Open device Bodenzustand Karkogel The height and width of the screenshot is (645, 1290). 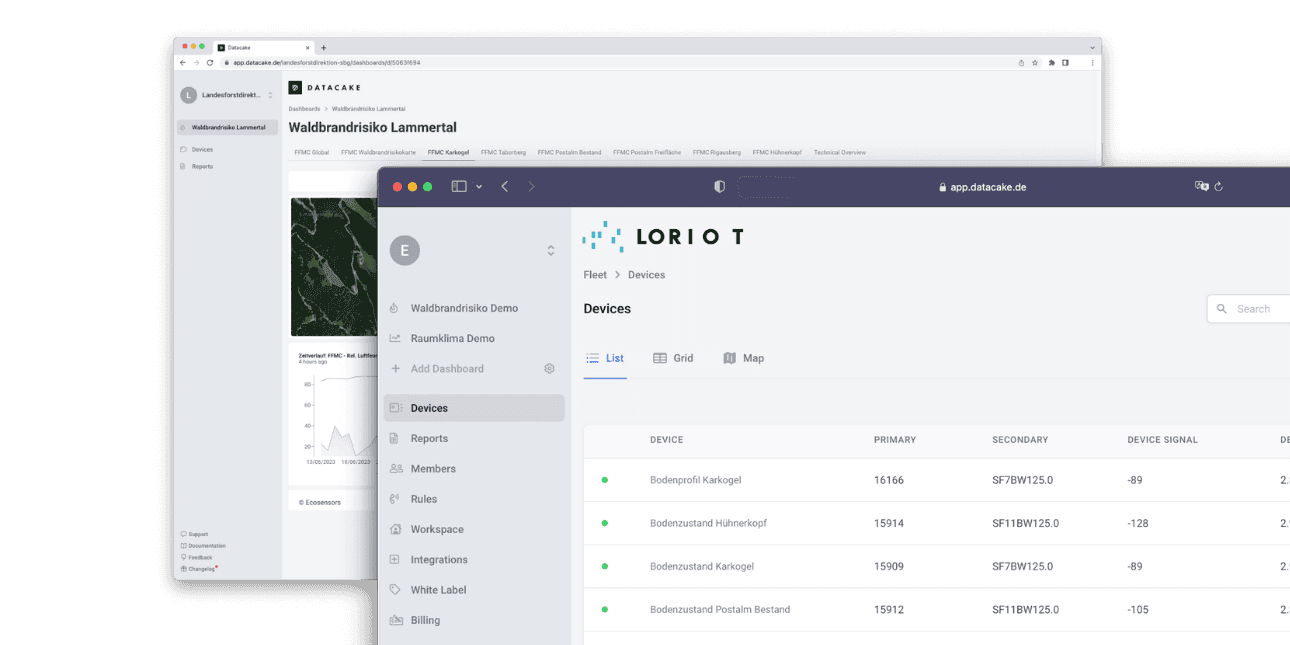pos(702,566)
